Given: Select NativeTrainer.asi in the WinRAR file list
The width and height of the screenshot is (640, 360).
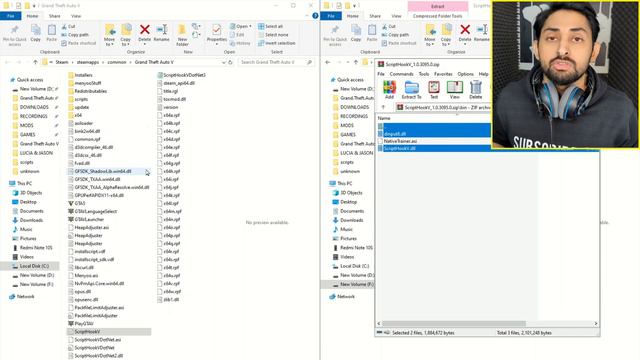Looking at the screenshot, I should coord(400,141).
